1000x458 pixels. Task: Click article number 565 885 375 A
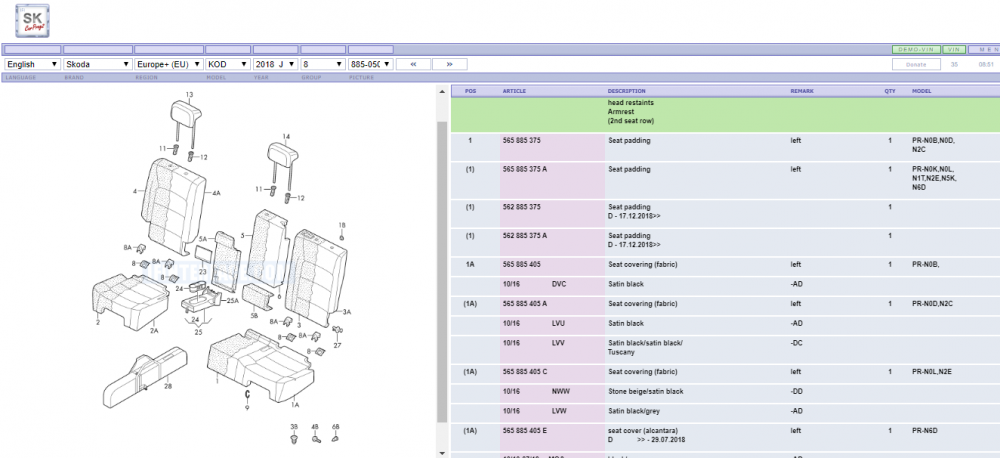[x=525, y=170]
